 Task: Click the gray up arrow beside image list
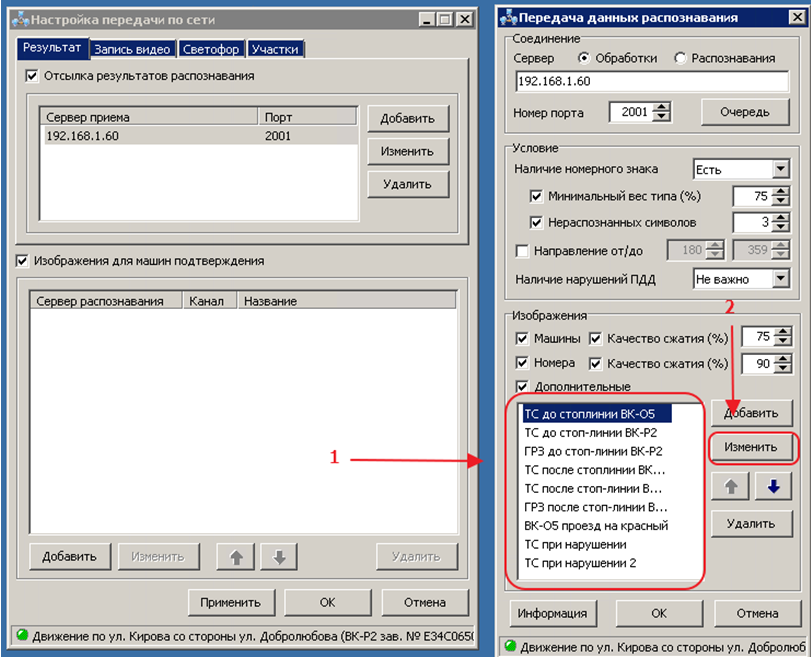click(732, 487)
